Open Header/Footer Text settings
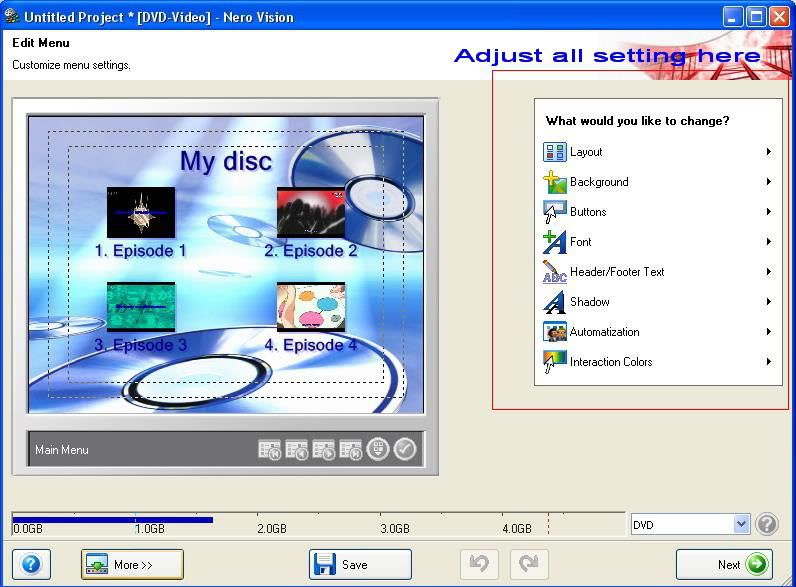Viewport: 796px width, 587px height. (x=658, y=272)
